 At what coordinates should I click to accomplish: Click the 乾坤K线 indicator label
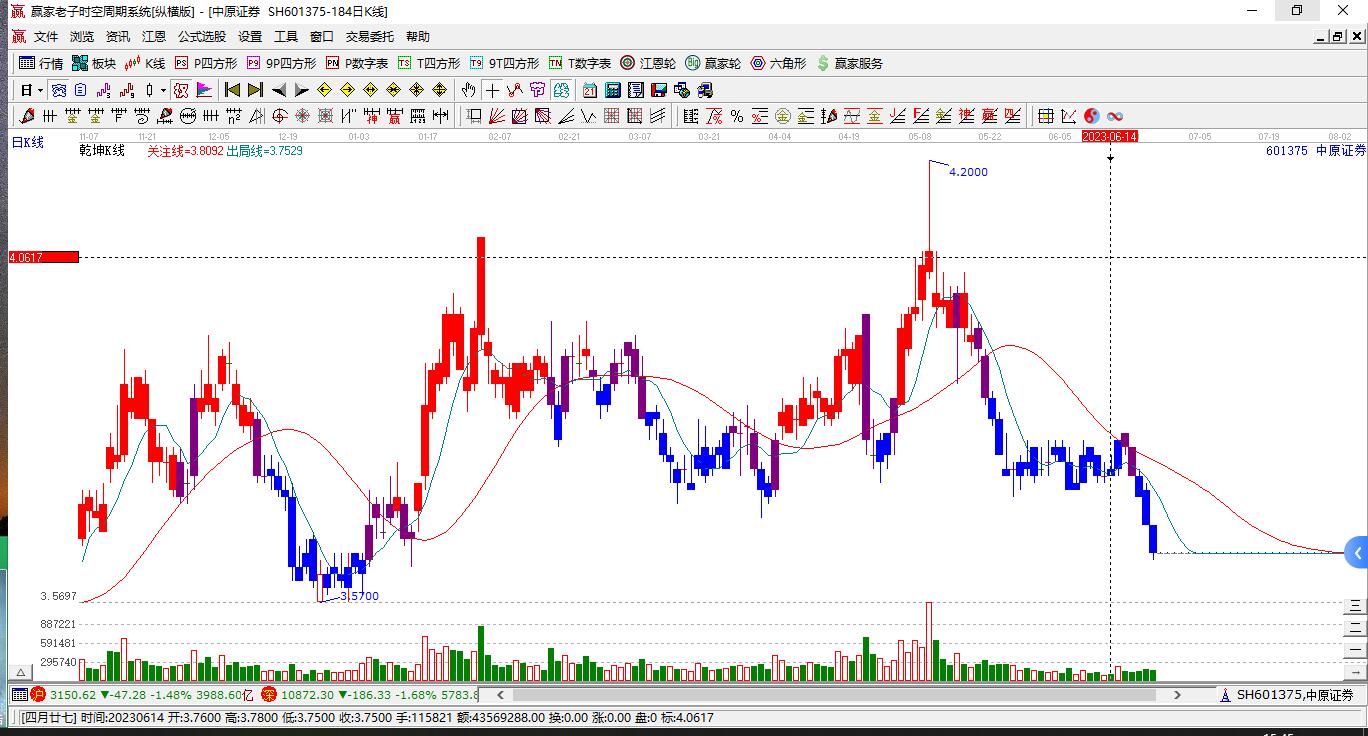point(102,151)
